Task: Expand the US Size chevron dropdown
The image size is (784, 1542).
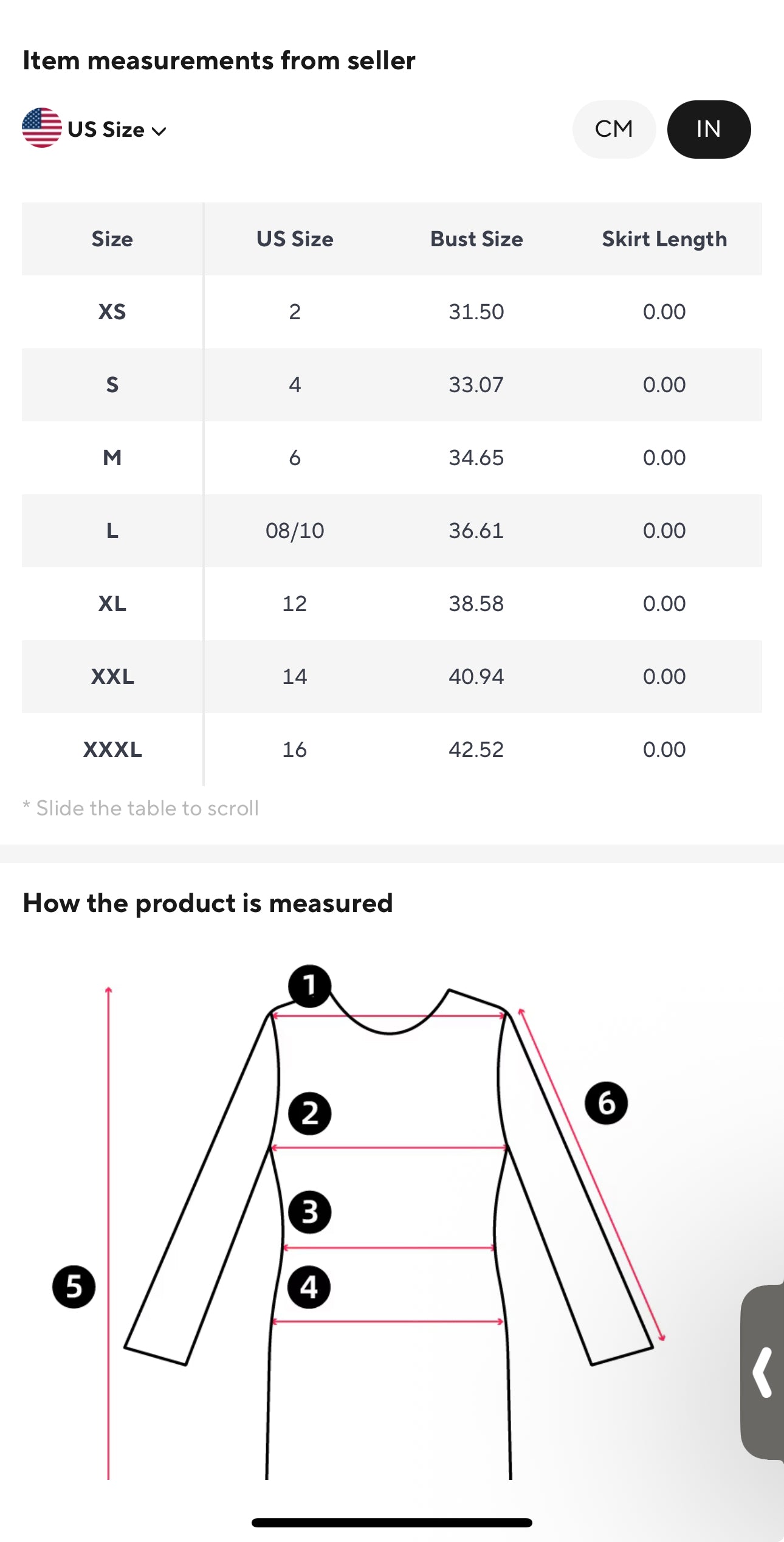Action: pyautogui.click(x=159, y=131)
